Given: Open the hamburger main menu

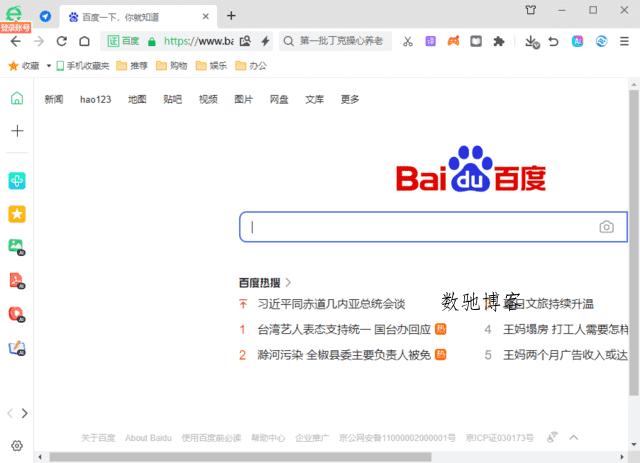Looking at the screenshot, I should point(624,41).
